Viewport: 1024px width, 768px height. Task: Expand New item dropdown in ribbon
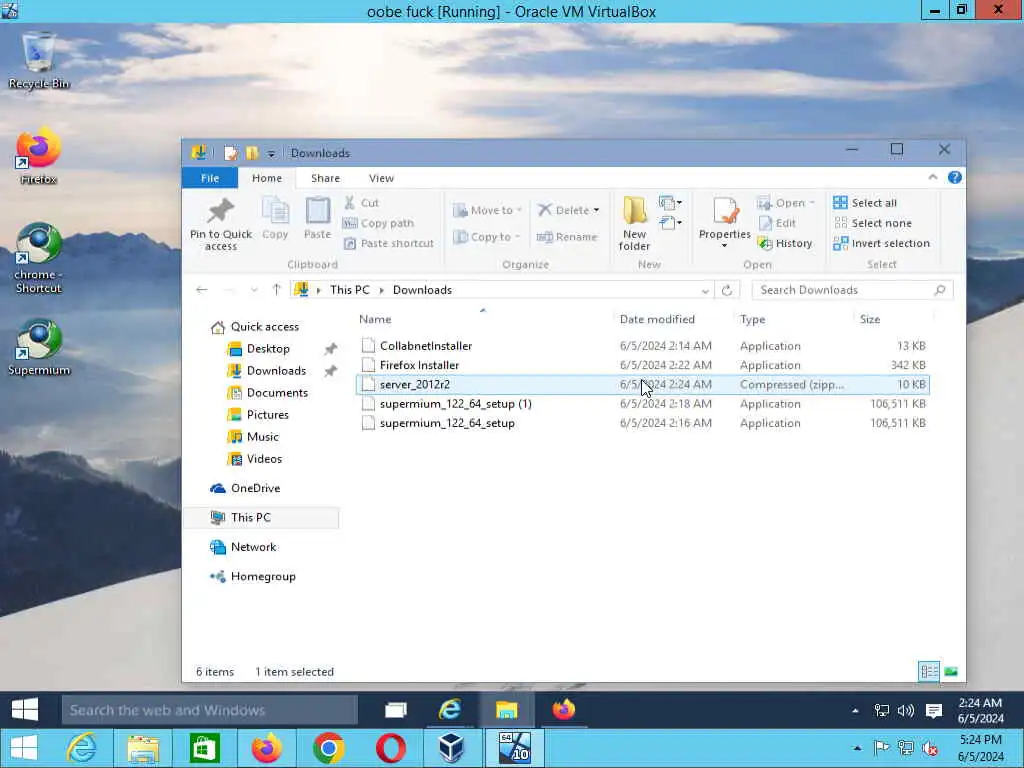click(671, 203)
